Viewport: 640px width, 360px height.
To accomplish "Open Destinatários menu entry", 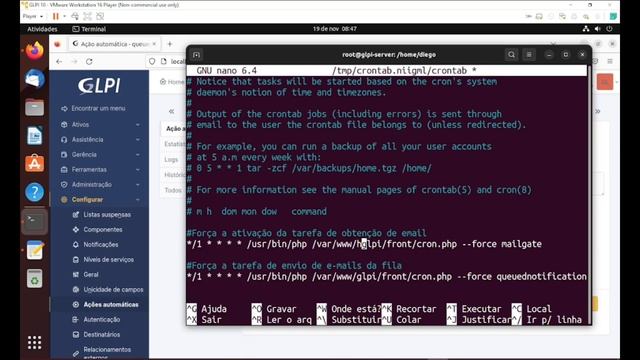I will (x=102, y=335).
